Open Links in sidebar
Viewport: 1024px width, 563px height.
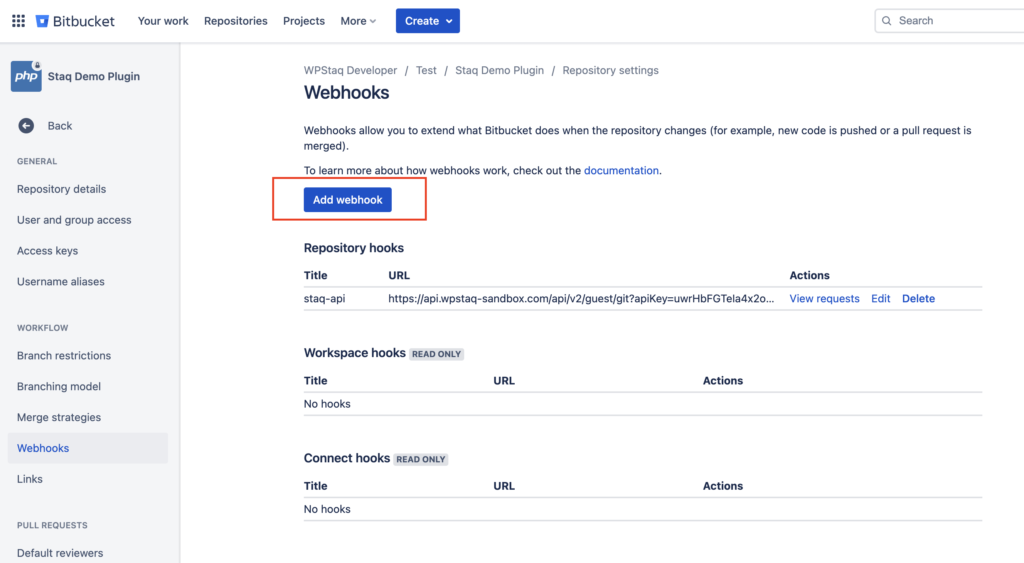tap(29, 479)
